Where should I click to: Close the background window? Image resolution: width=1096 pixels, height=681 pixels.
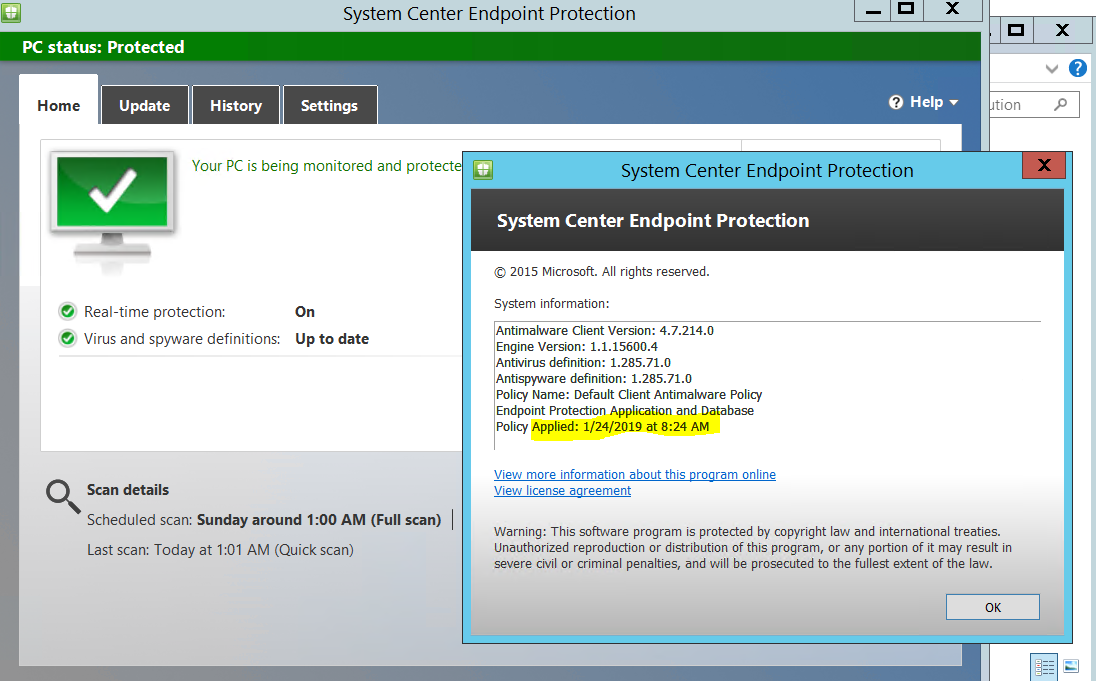coord(1062,30)
